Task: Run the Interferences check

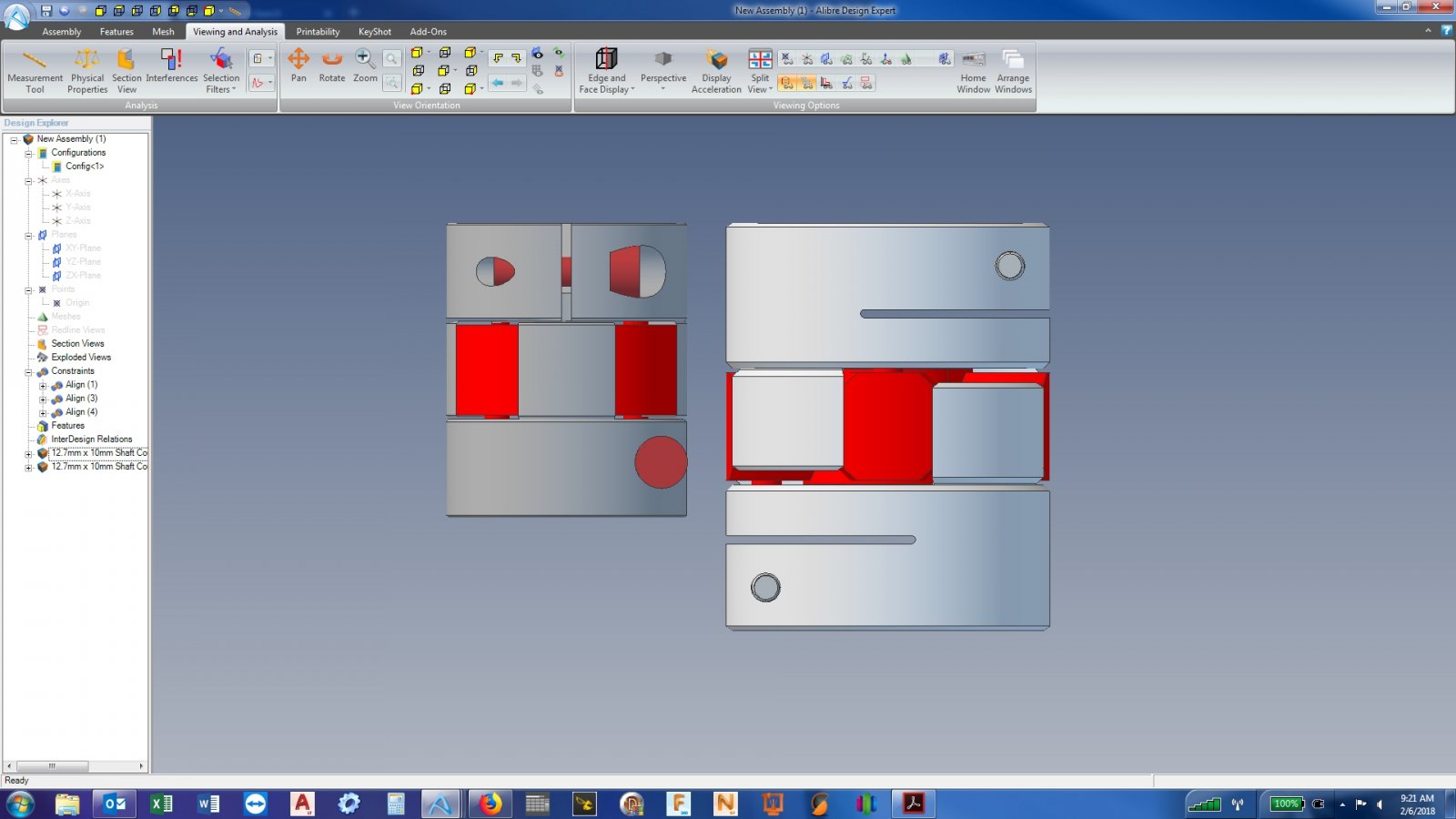Action: [171, 66]
